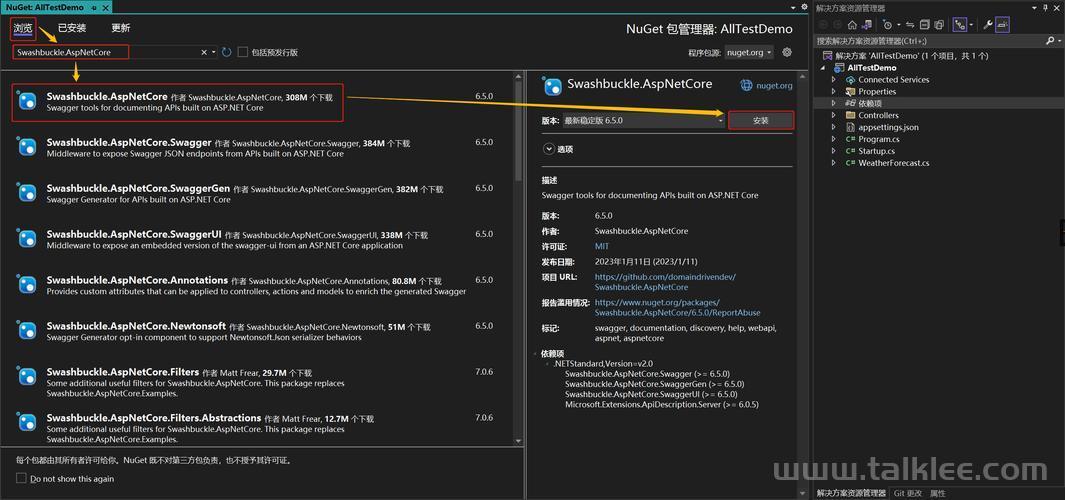Screen dimensions: 1065x500
Task: Click the scrollbar up arrow in package list
Action: [x=520, y=75]
